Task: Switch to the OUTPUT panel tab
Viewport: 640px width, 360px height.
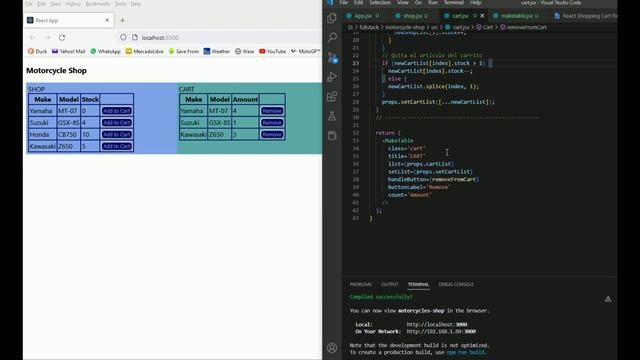Action: [389, 284]
